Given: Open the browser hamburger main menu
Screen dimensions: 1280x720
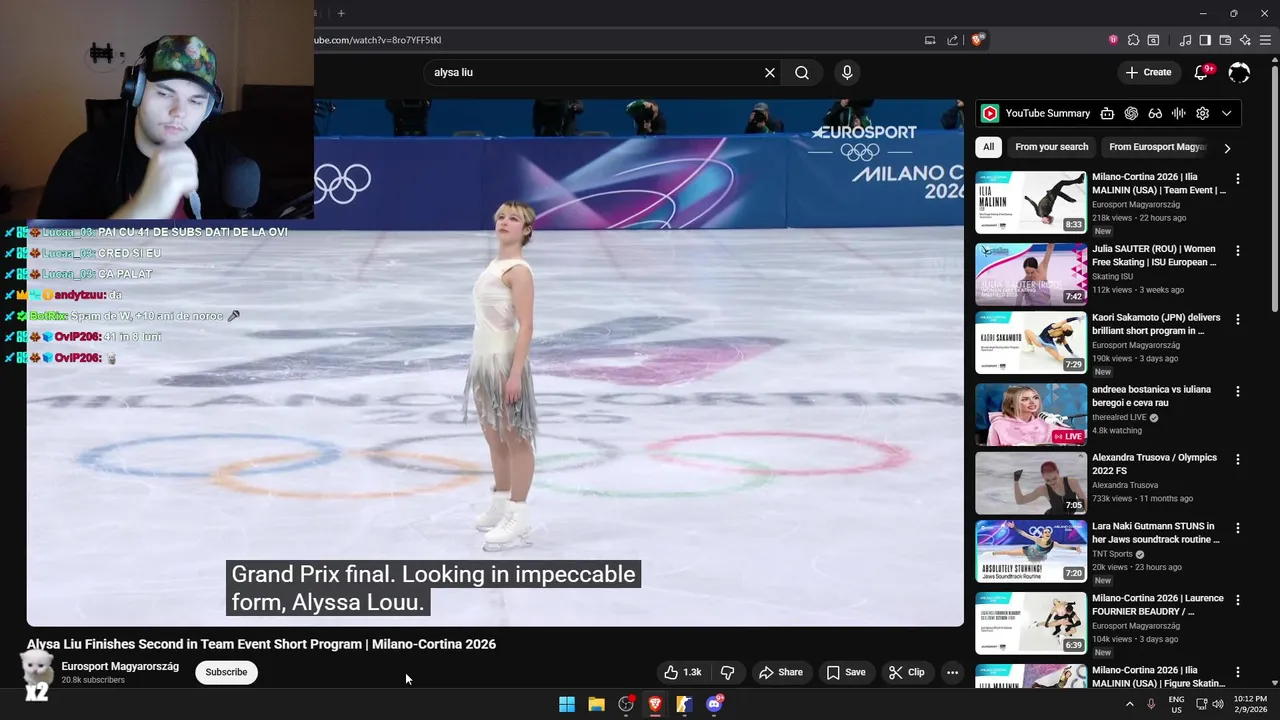Looking at the screenshot, I should (1265, 40).
